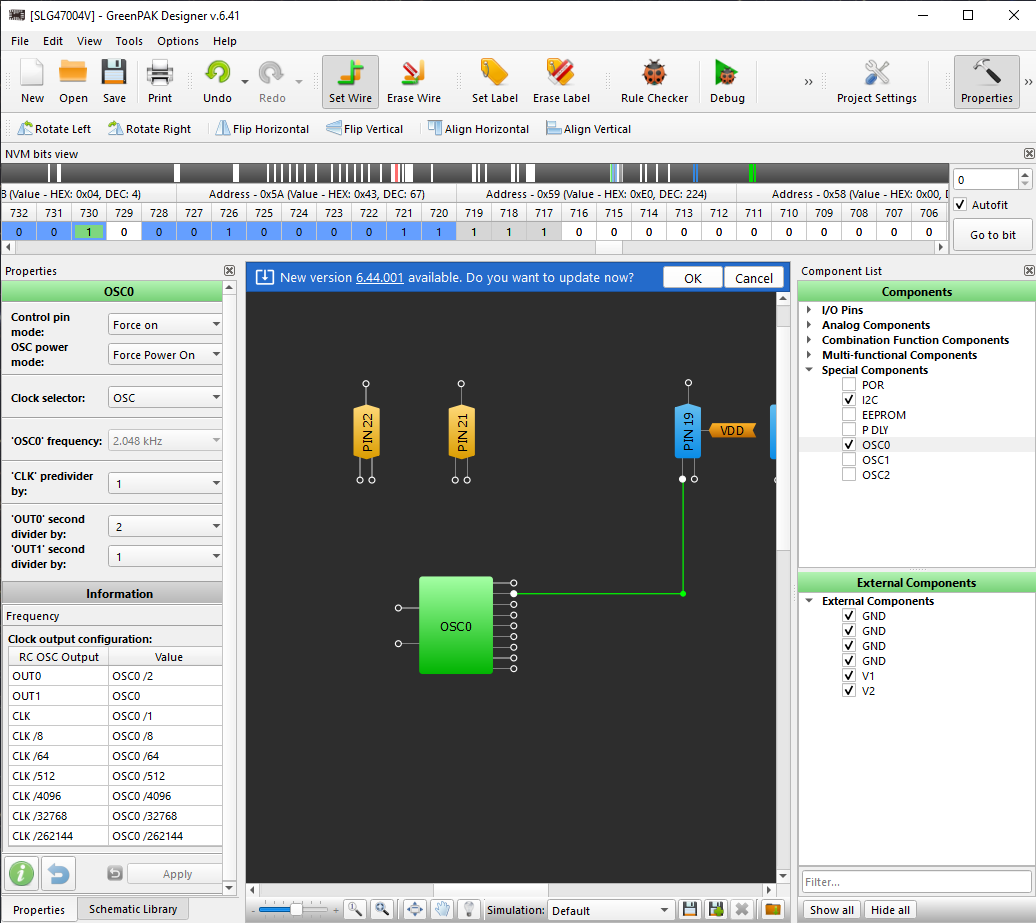Save the project via the Save toolbar icon
Screen dimensions: 1036x923
click(x=114, y=81)
